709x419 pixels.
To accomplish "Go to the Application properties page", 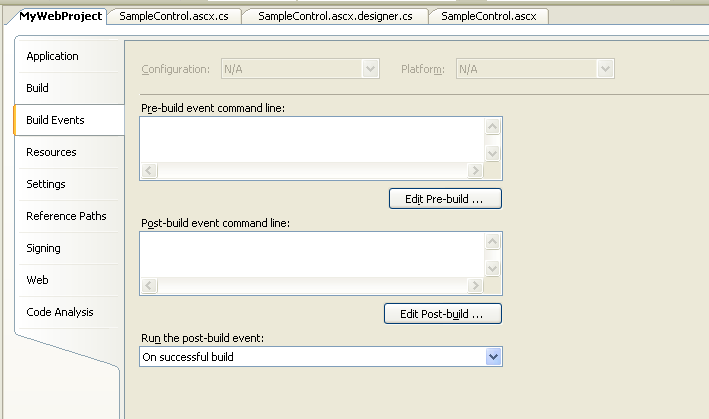I will pyautogui.click(x=52, y=56).
